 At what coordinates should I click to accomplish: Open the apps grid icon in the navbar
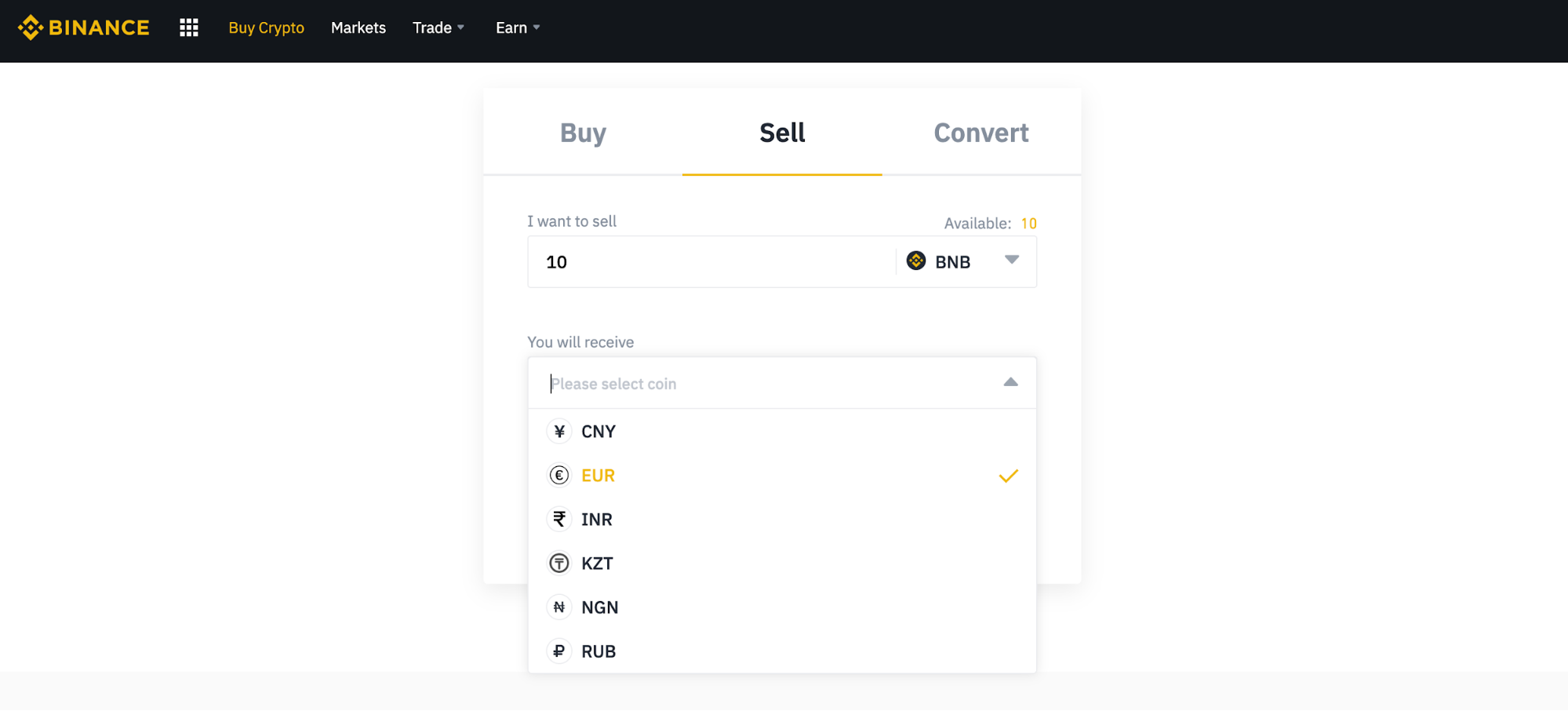188,27
